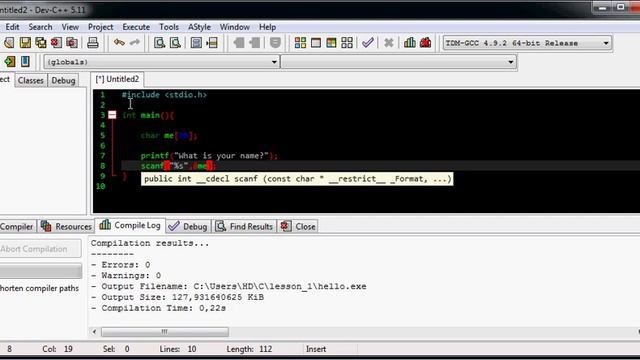Click the 'char me' declaration line

pos(169,136)
